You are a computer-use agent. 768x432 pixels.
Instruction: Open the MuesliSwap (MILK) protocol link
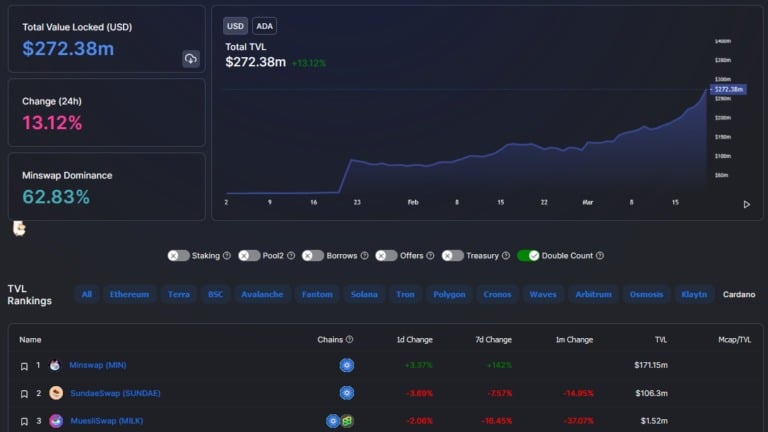coord(107,421)
